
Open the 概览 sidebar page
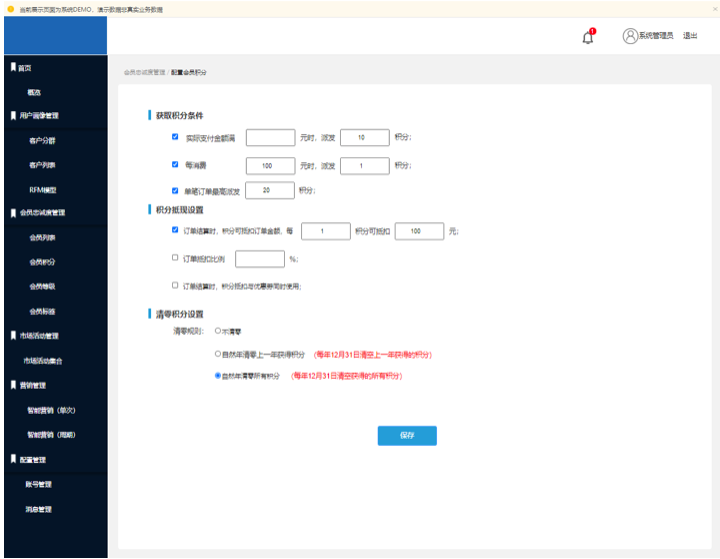[34, 92]
